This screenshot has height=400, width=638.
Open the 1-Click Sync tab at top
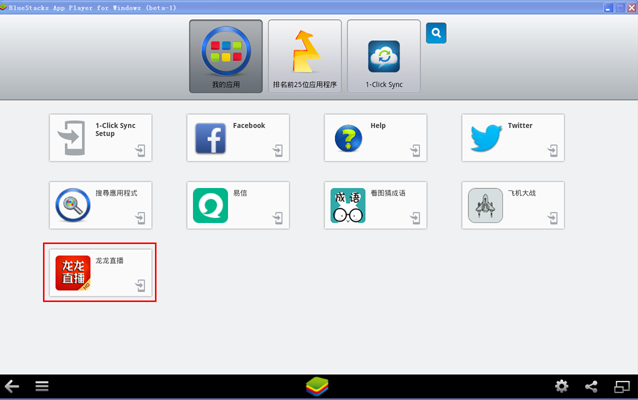(x=384, y=56)
